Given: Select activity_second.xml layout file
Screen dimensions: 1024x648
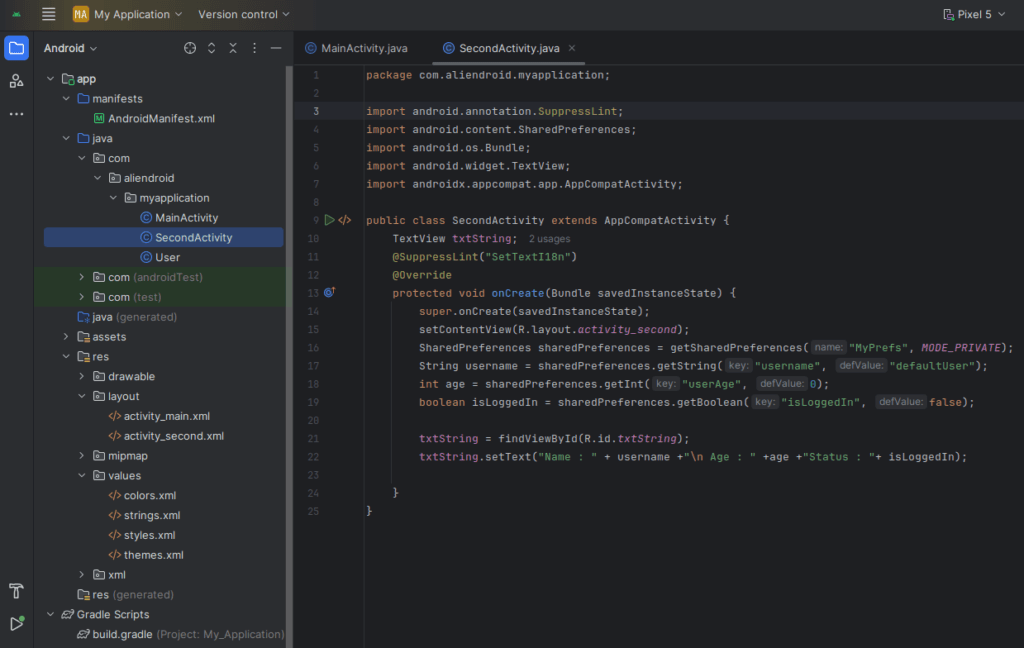Looking at the screenshot, I should (166, 436).
